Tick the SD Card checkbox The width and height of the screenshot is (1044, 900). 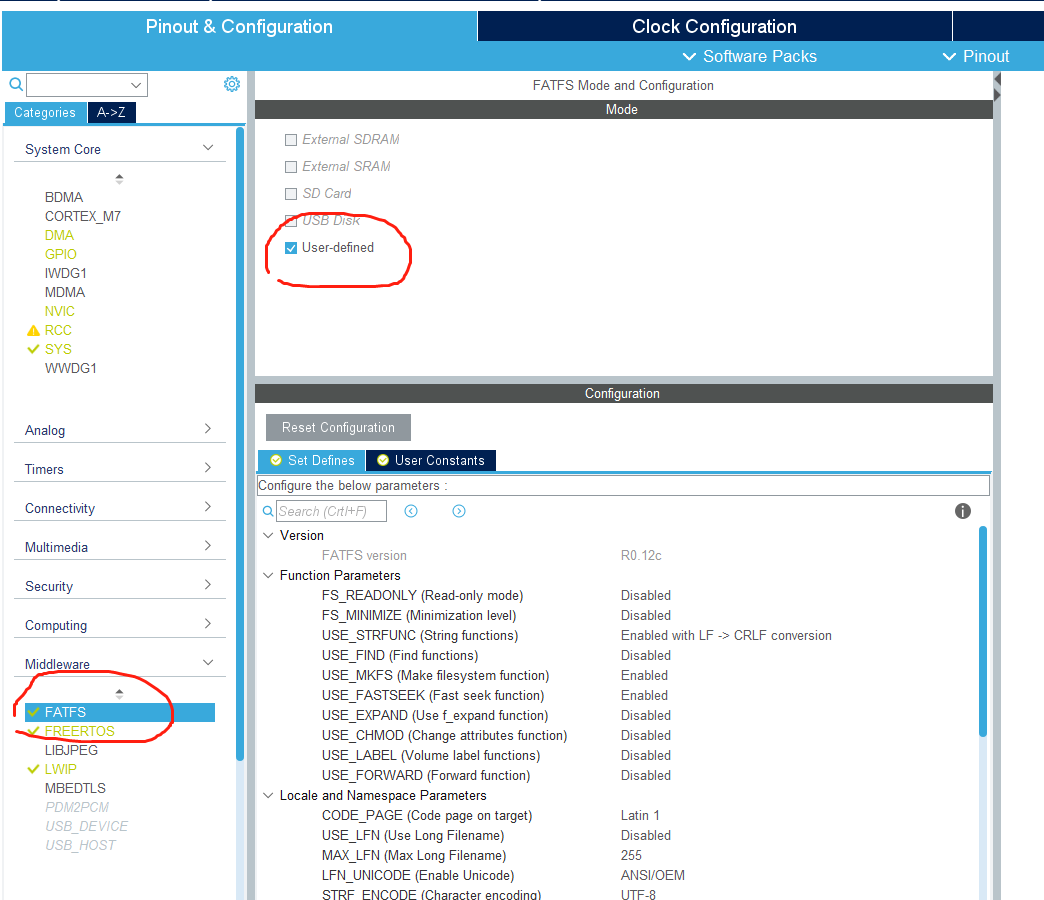[x=291, y=194]
